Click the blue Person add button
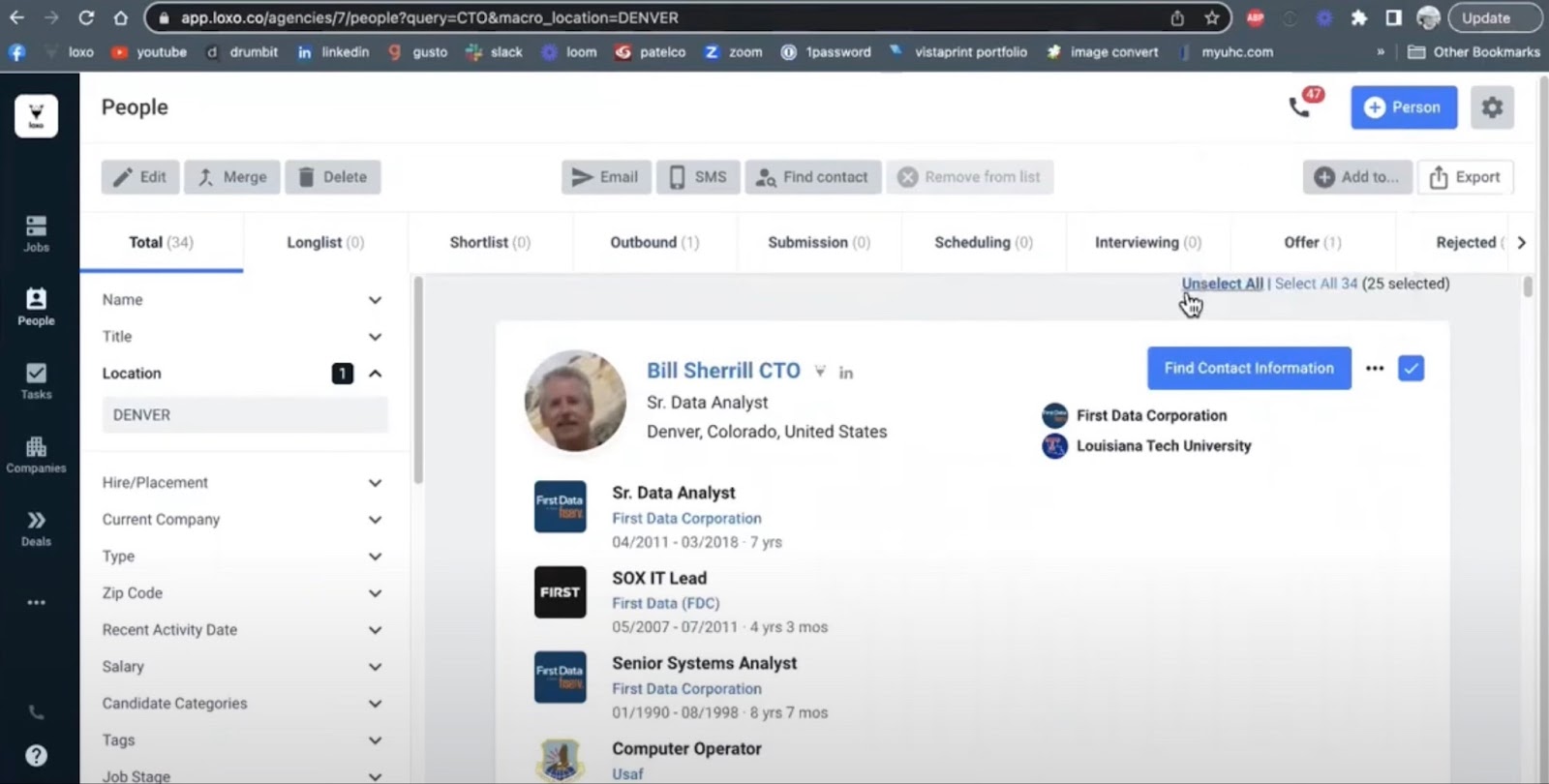This screenshot has width=1549, height=784. pyautogui.click(x=1404, y=107)
